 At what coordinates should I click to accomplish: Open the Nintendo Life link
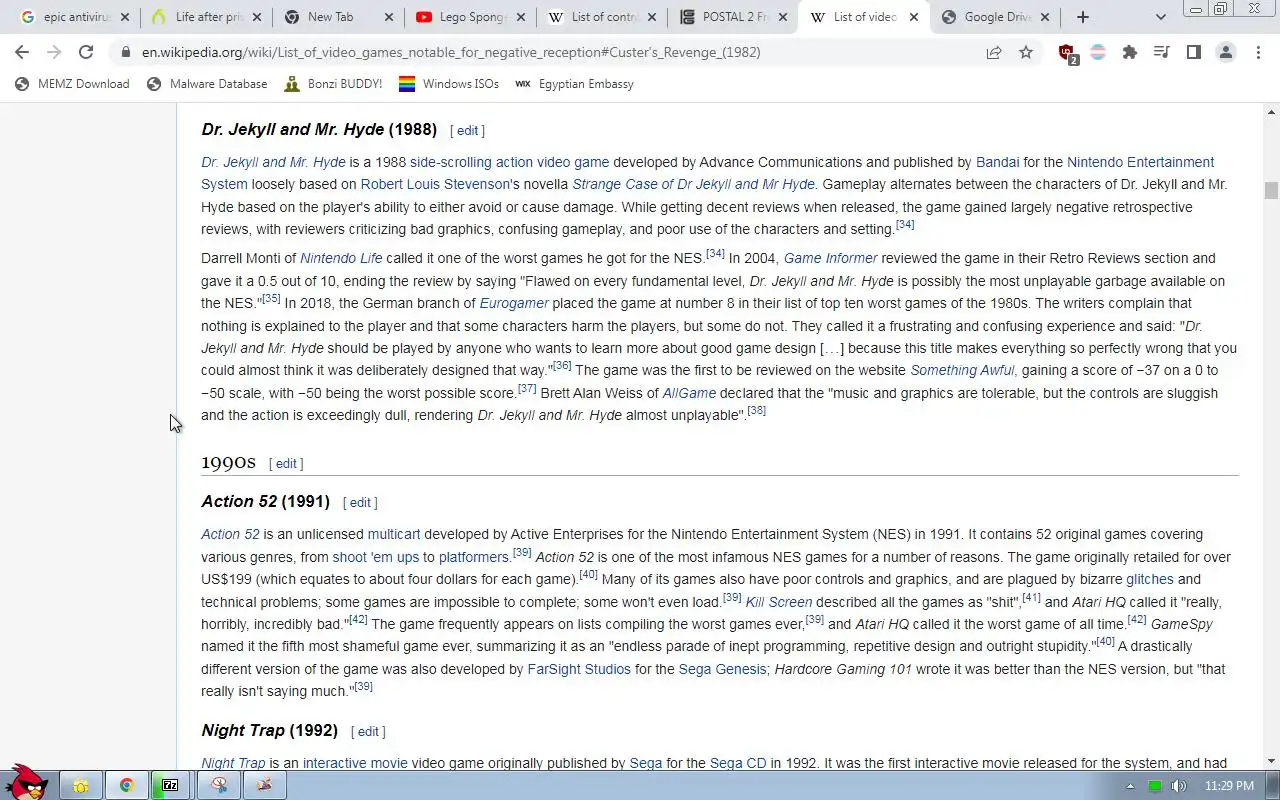[341, 258]
